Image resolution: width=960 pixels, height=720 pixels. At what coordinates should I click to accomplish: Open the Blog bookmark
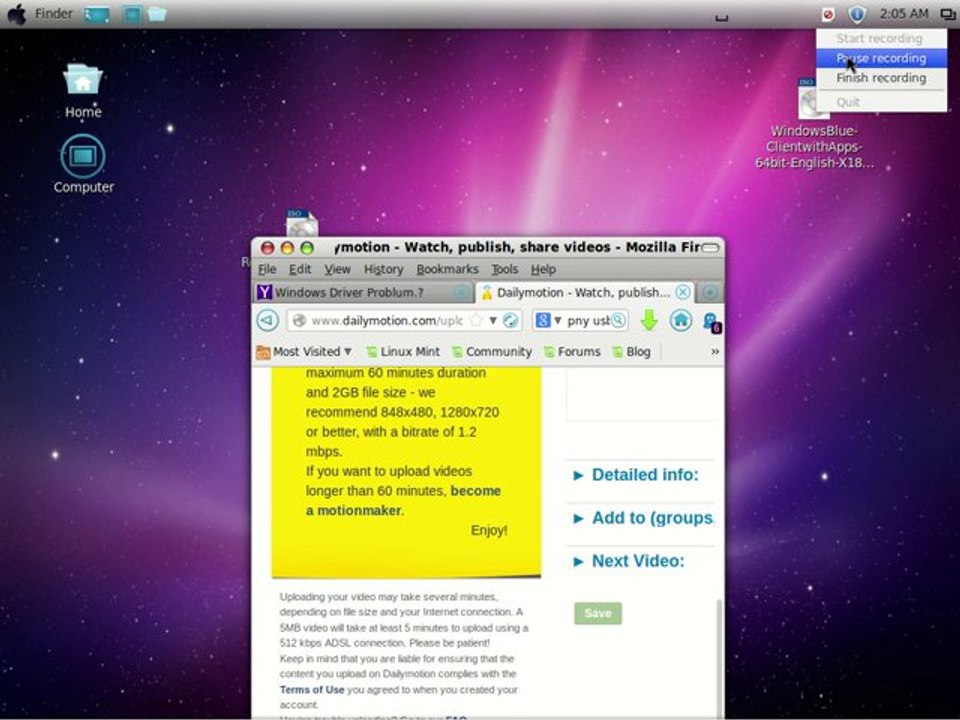[631, 351]
